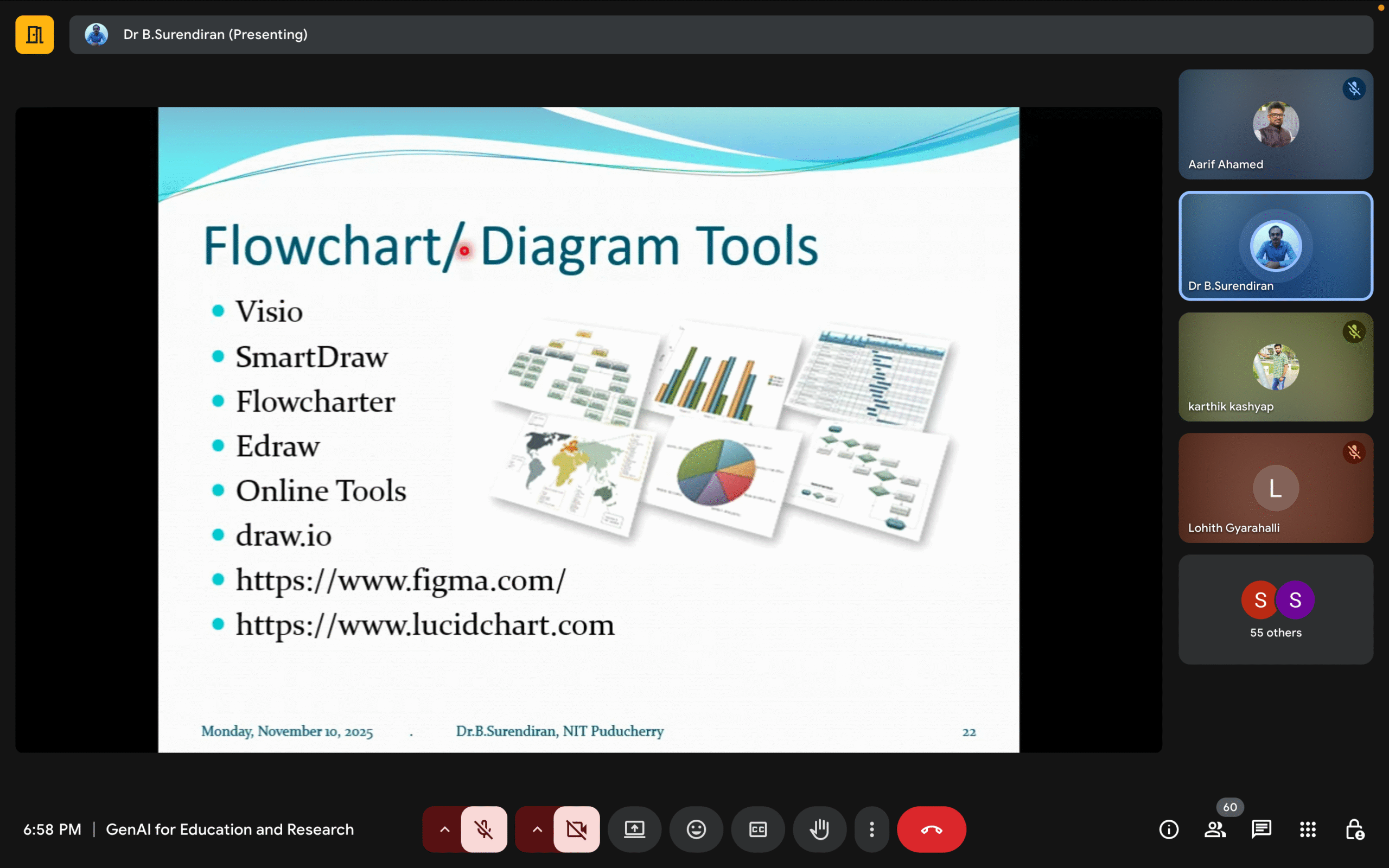Click the present screen icon
Image resolution: width=1389 pixels, height=868 pixels.
634,829
